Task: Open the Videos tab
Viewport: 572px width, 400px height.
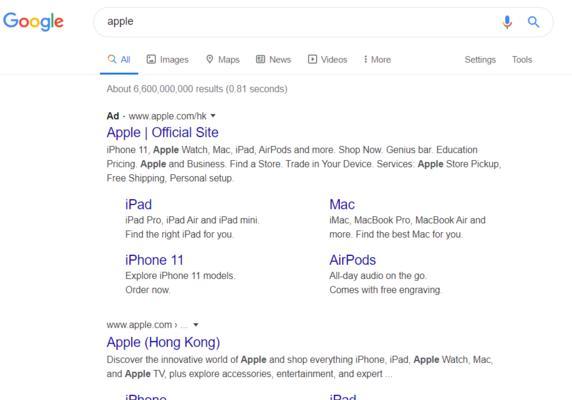Action: (x=327, y=59)
